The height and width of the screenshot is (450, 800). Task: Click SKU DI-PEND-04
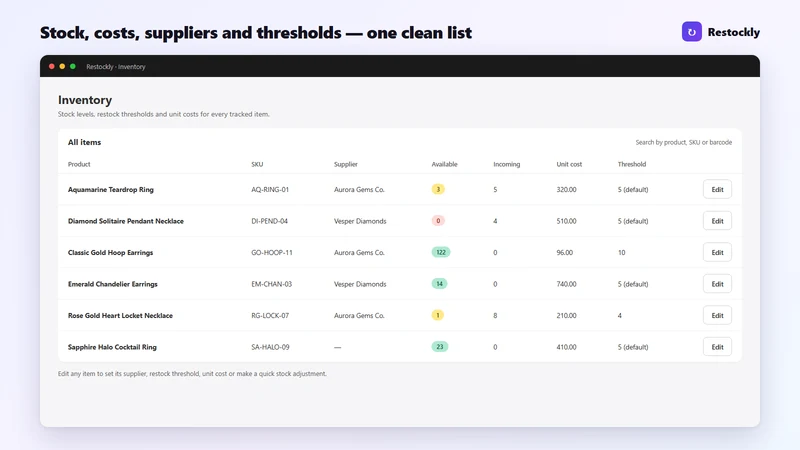tap(269, 221)
